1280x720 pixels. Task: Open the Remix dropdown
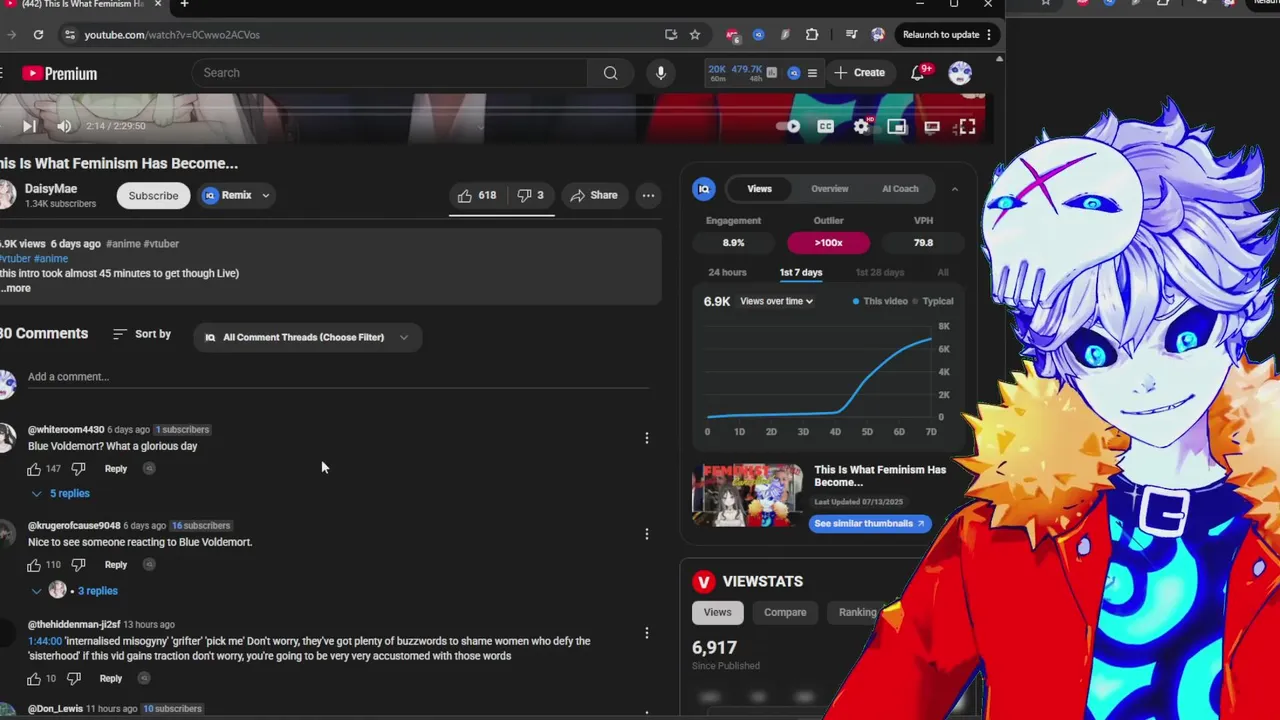click(x=236, y=195)
